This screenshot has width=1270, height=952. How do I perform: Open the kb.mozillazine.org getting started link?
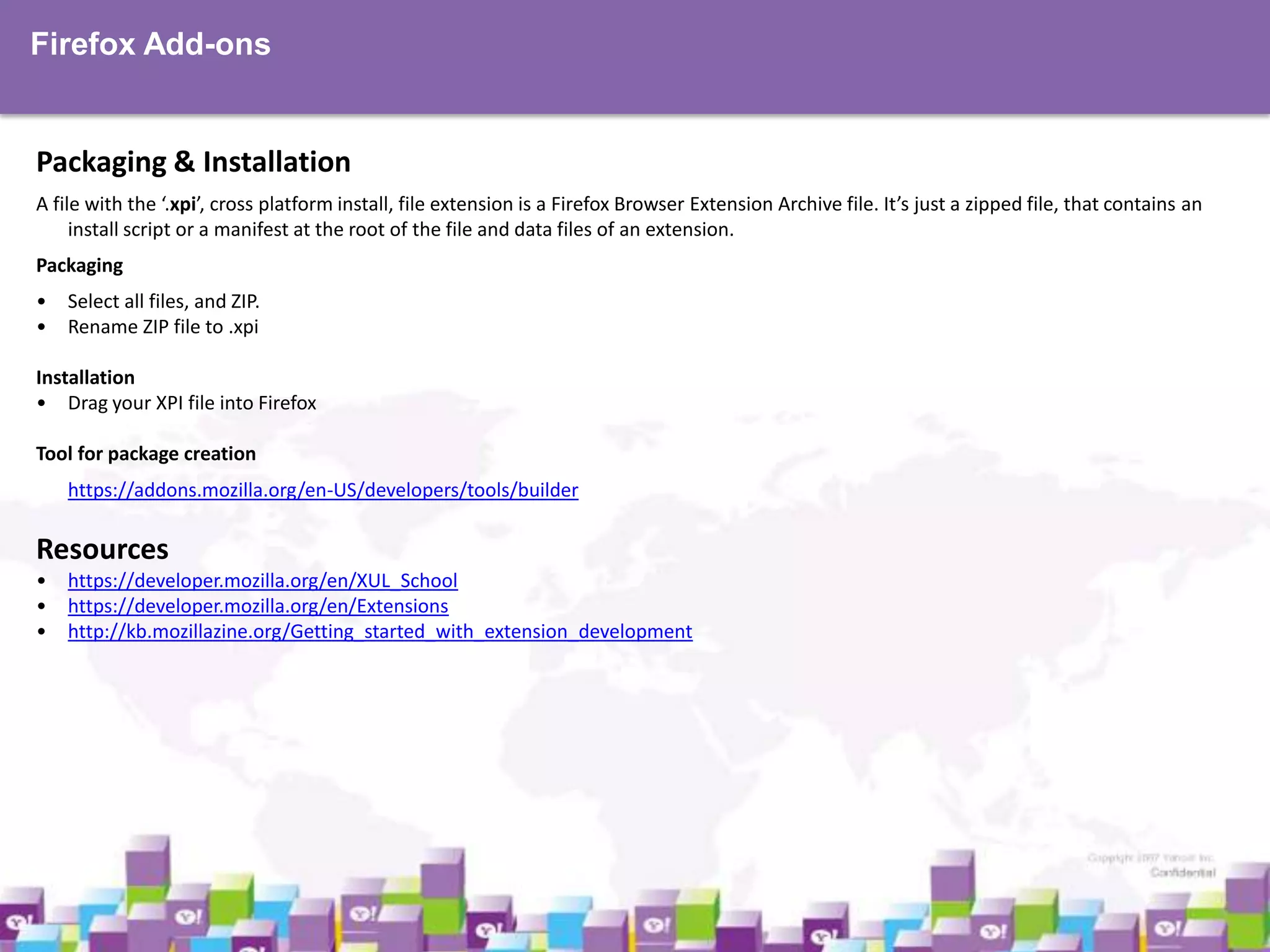[380, 632]
